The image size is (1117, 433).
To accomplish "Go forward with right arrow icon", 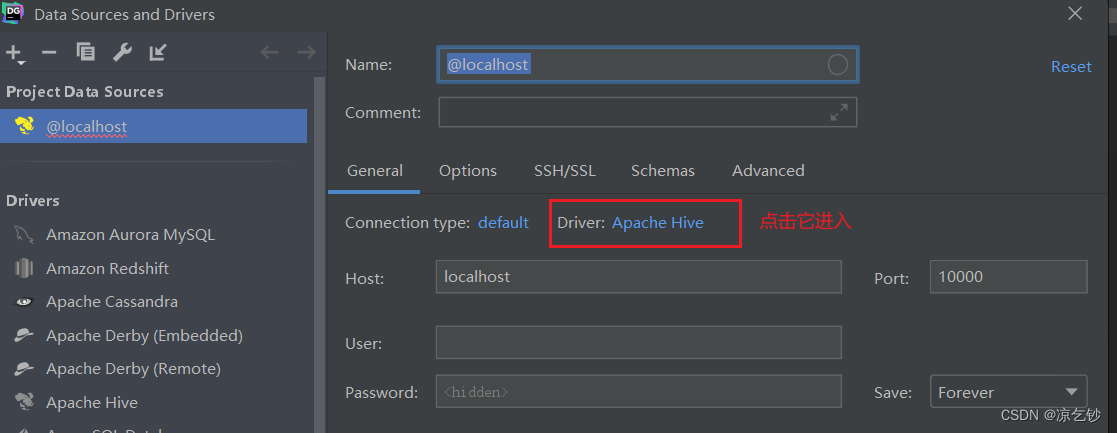I will 306,52.
